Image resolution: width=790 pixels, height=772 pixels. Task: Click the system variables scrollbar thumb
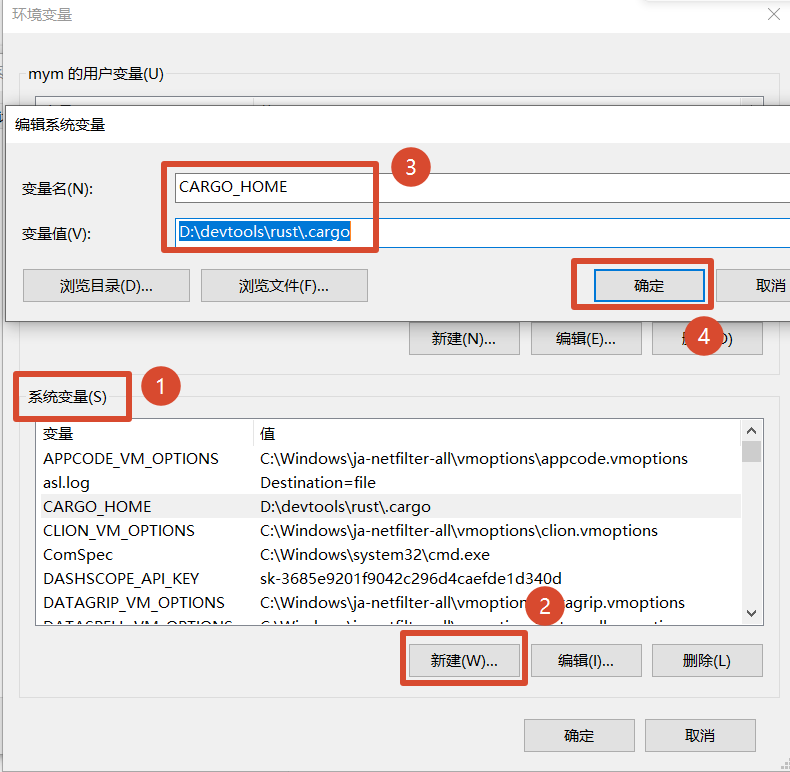[x=751, y=452]
